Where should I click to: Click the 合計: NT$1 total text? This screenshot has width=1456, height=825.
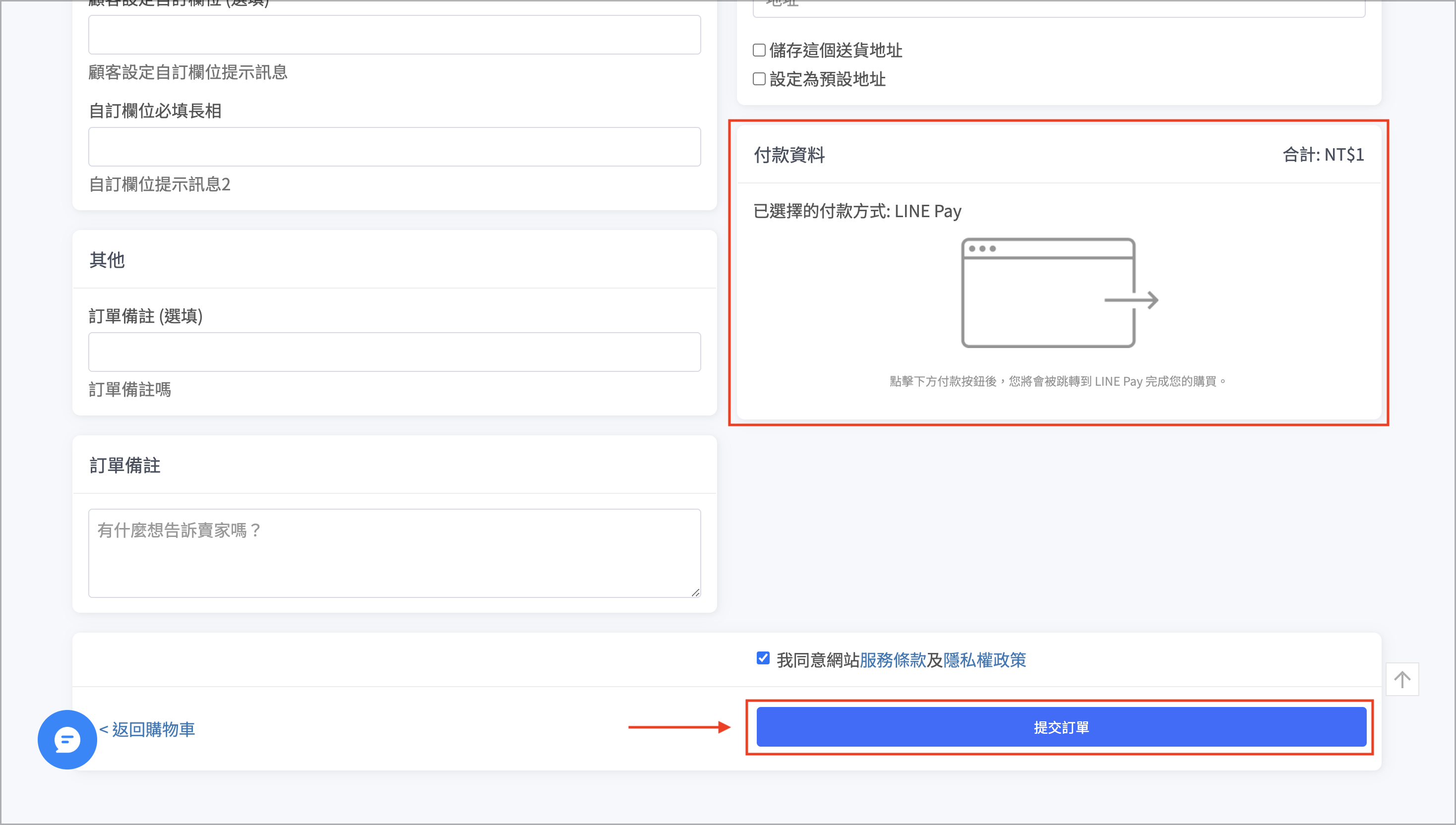click(1324, 155)
